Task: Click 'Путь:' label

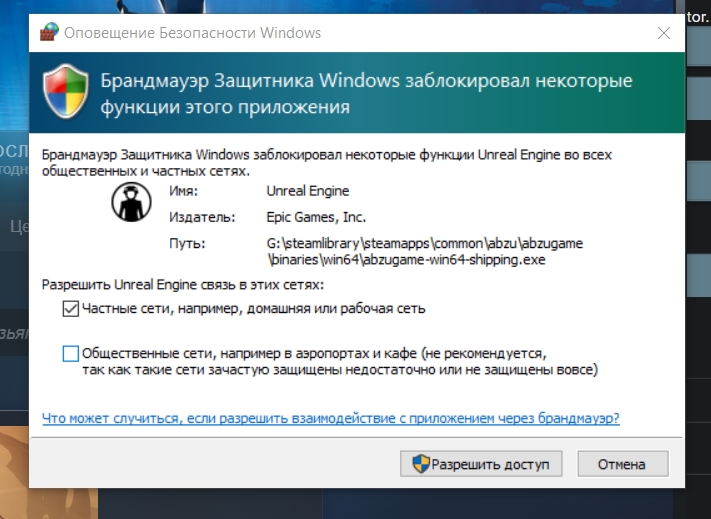Action: pyautogui.click(x=187, y=243)
